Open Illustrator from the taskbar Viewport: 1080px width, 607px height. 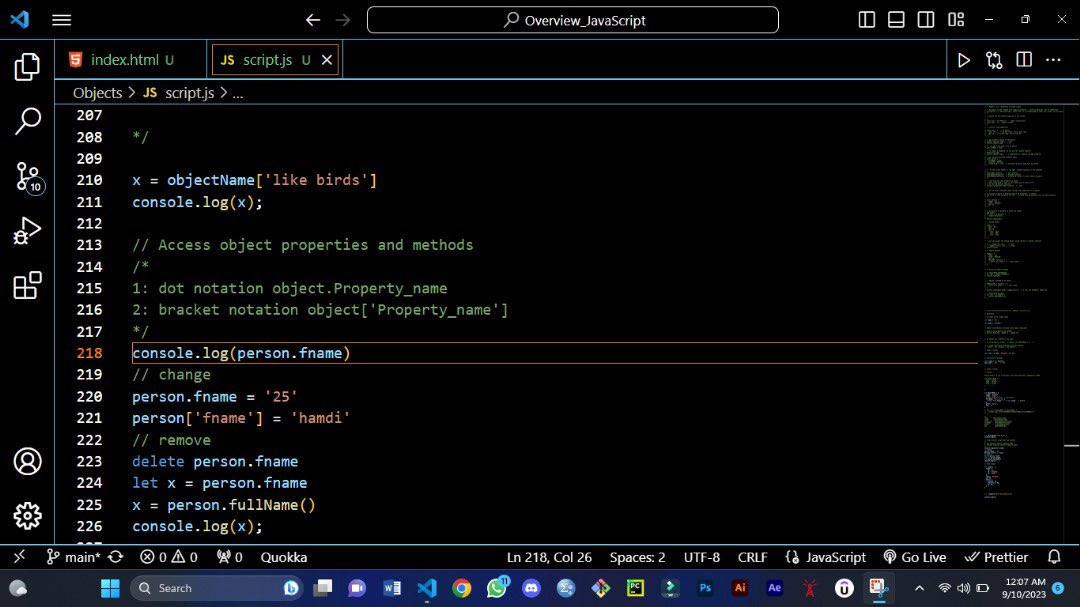pos(740,588)
